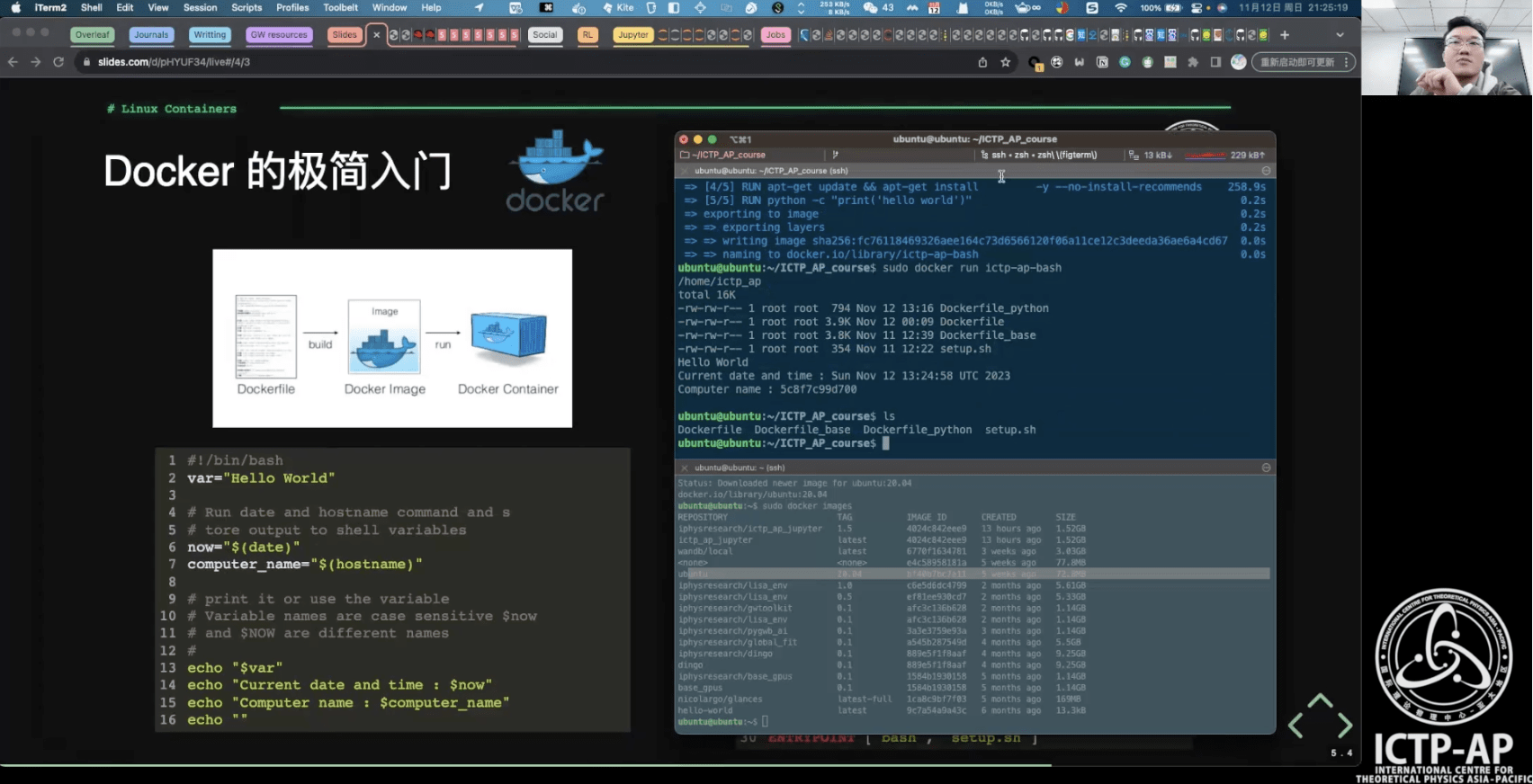The width and height of the screenshot is (1533, 784).
Task: Open Control Center in the menu bar
Action: click(1197, 7)
